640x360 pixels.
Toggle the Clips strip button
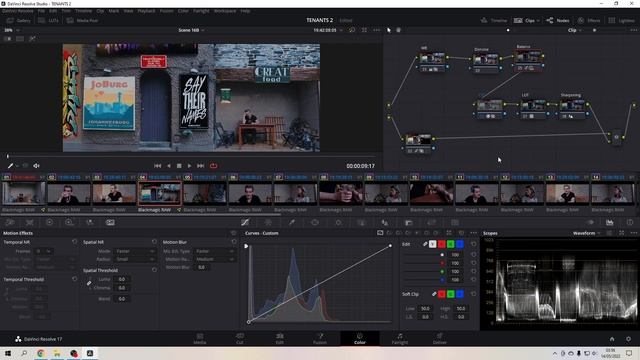[526, 20]
